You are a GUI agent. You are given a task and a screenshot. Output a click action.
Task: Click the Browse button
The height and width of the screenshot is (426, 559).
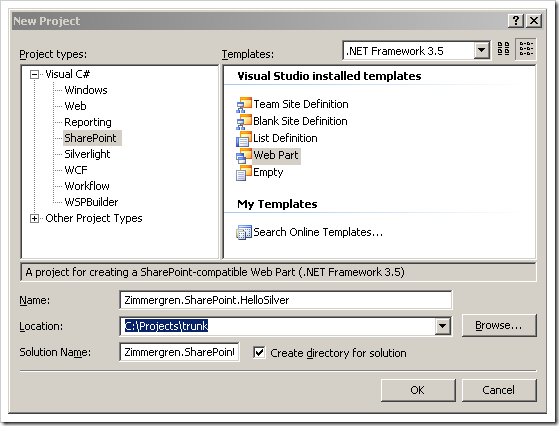click(499, 325)
